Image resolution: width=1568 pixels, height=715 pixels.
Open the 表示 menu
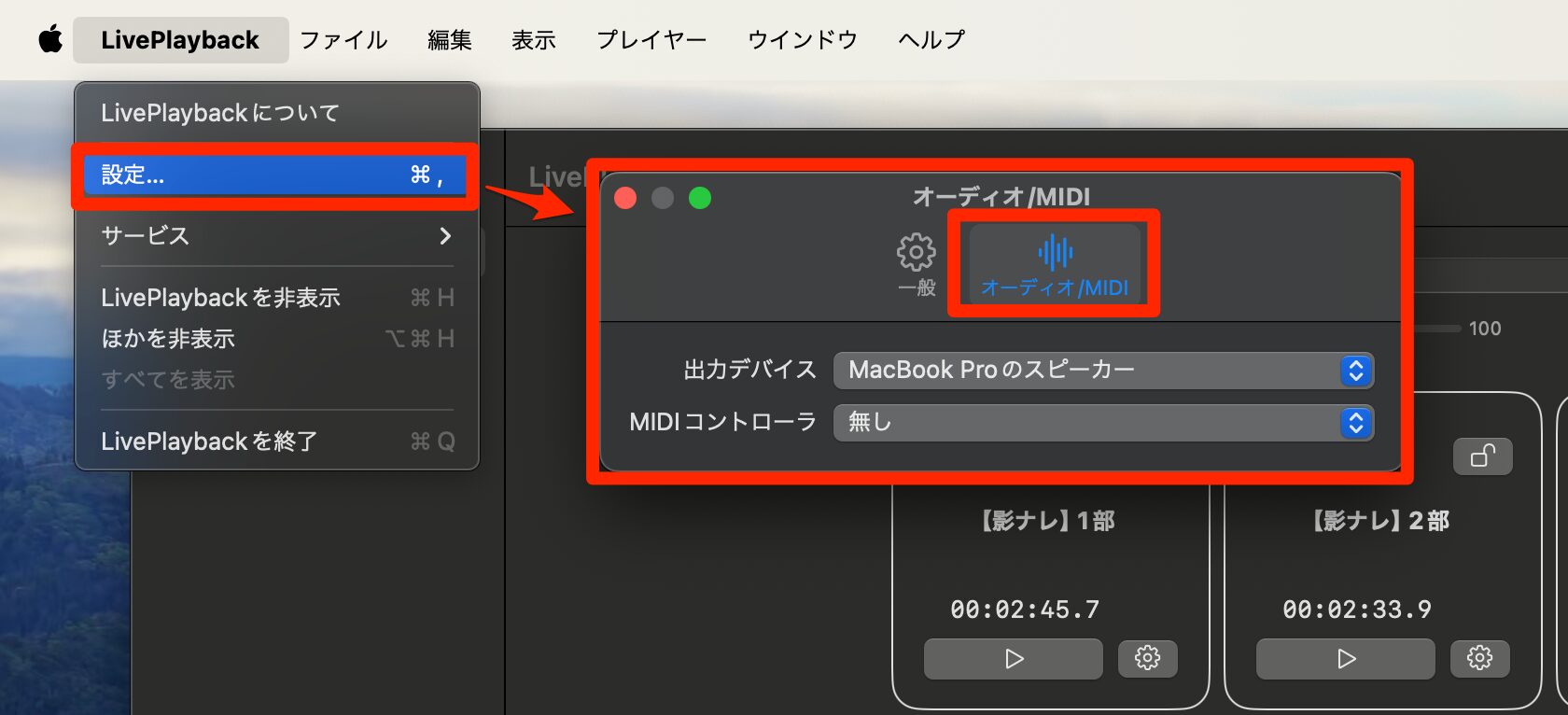533,40
